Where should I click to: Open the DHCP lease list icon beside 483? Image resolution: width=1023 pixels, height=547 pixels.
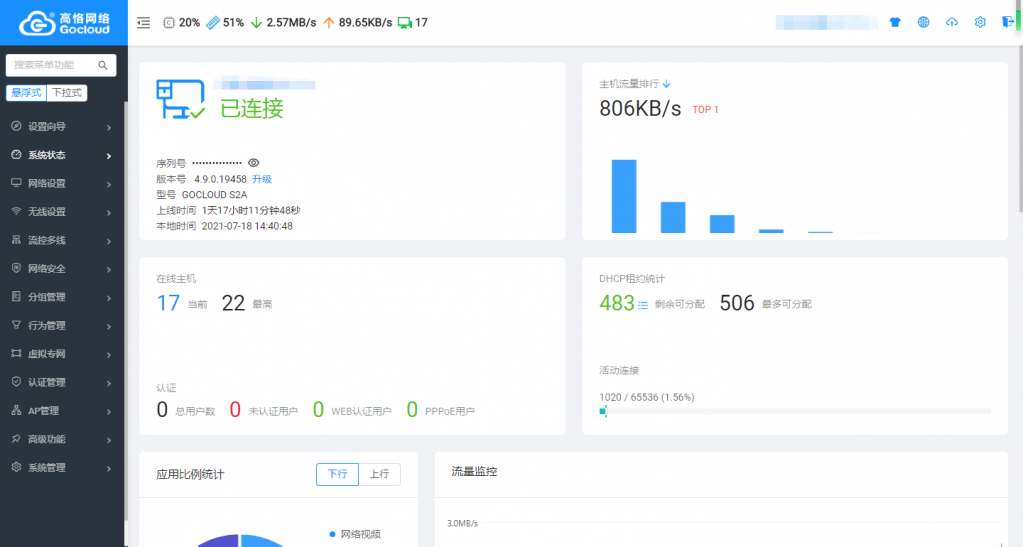tap(643, 305)
